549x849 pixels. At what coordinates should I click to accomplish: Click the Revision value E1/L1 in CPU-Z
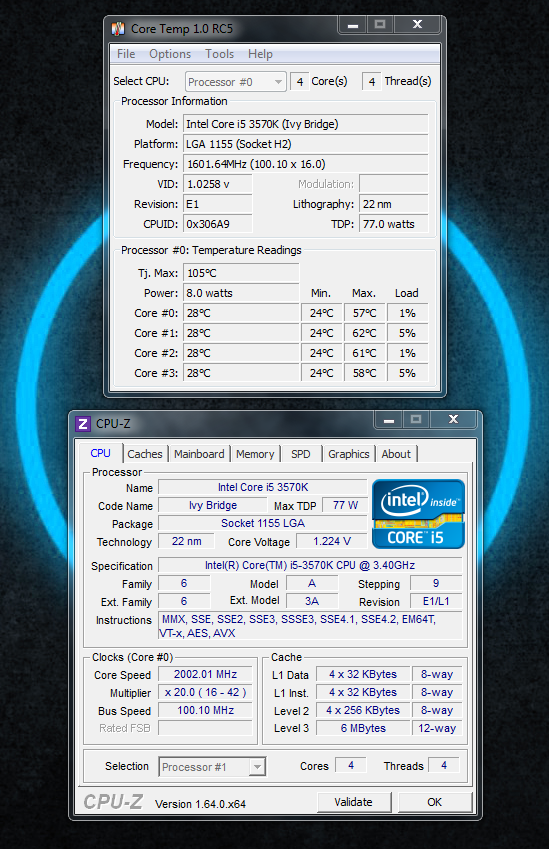(x=436, y=601)
